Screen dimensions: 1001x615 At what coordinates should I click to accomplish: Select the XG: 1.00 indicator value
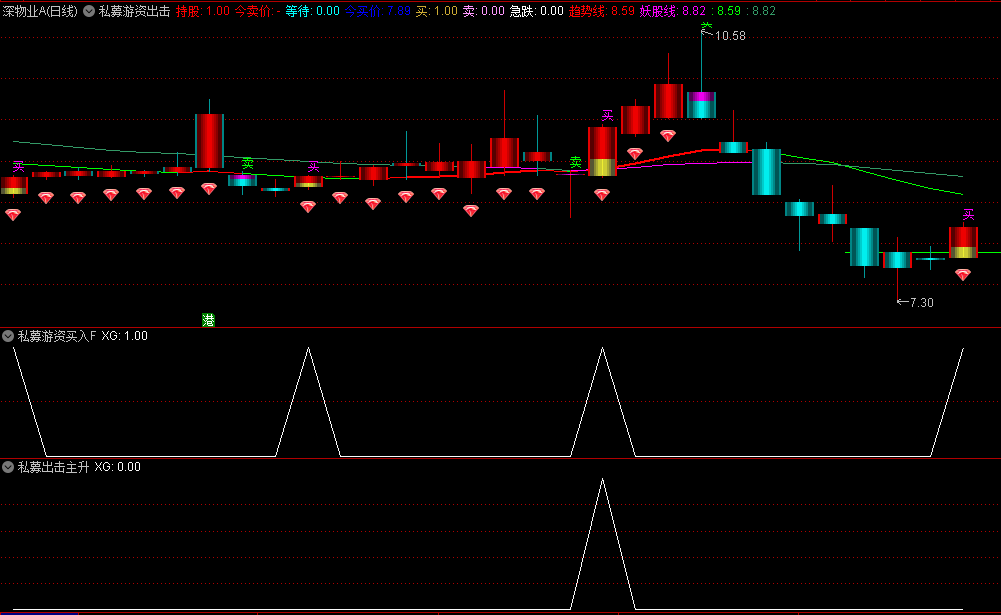[x=124, y=336]
